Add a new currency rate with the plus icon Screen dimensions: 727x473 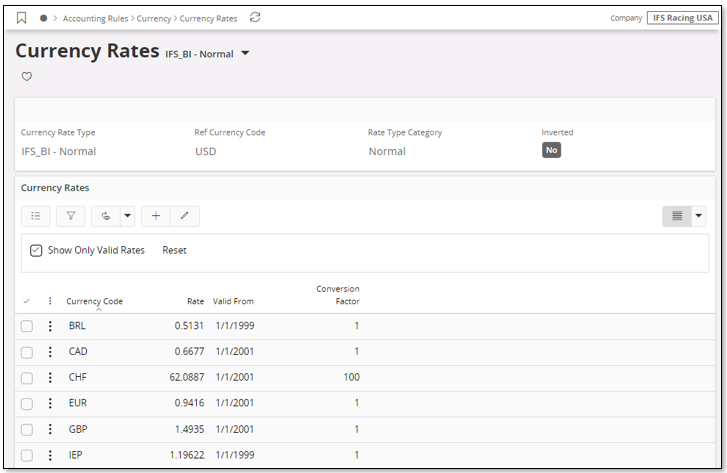coord(155,215)
